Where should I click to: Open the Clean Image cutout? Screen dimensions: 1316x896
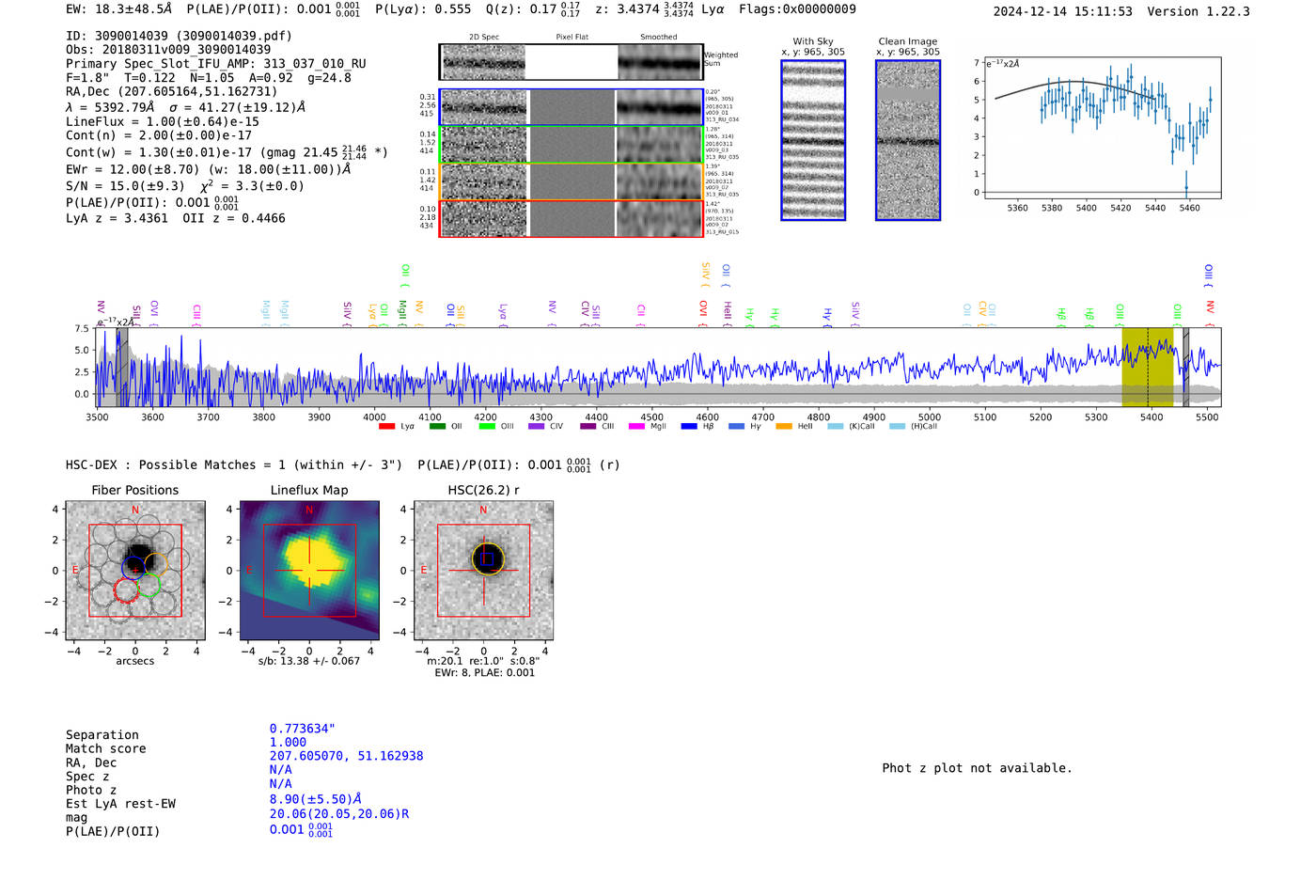pyautogui.click(x=908, y=140)
